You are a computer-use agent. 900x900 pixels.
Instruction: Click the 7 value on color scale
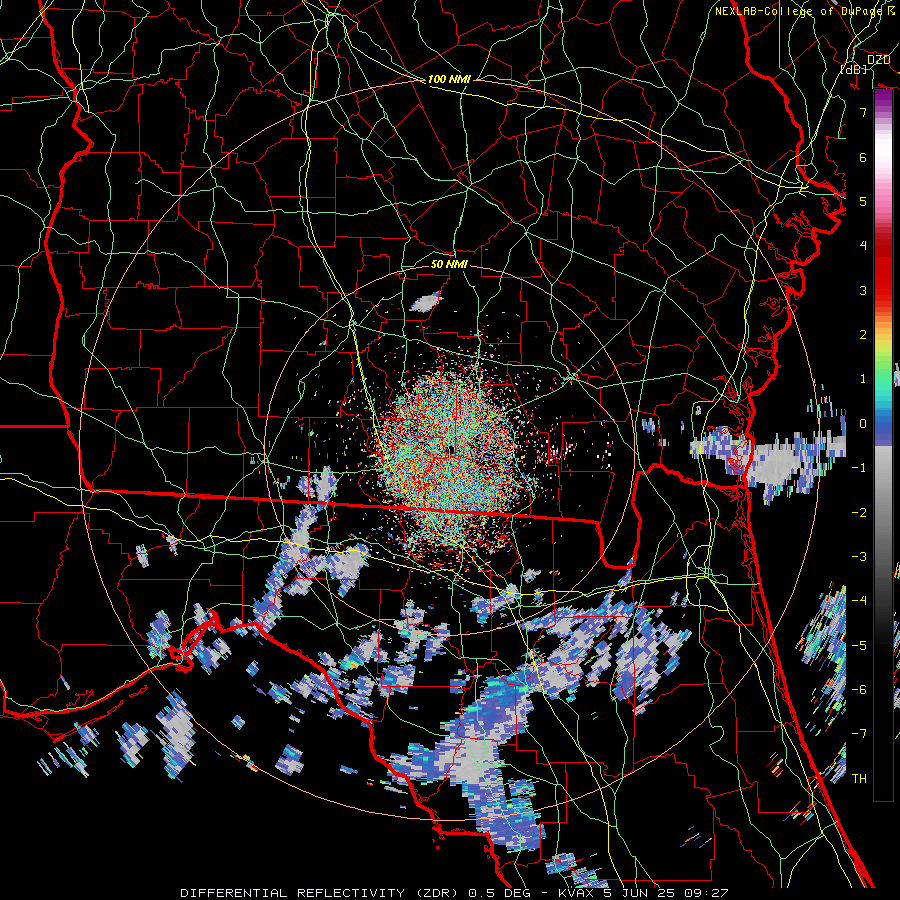863,112
